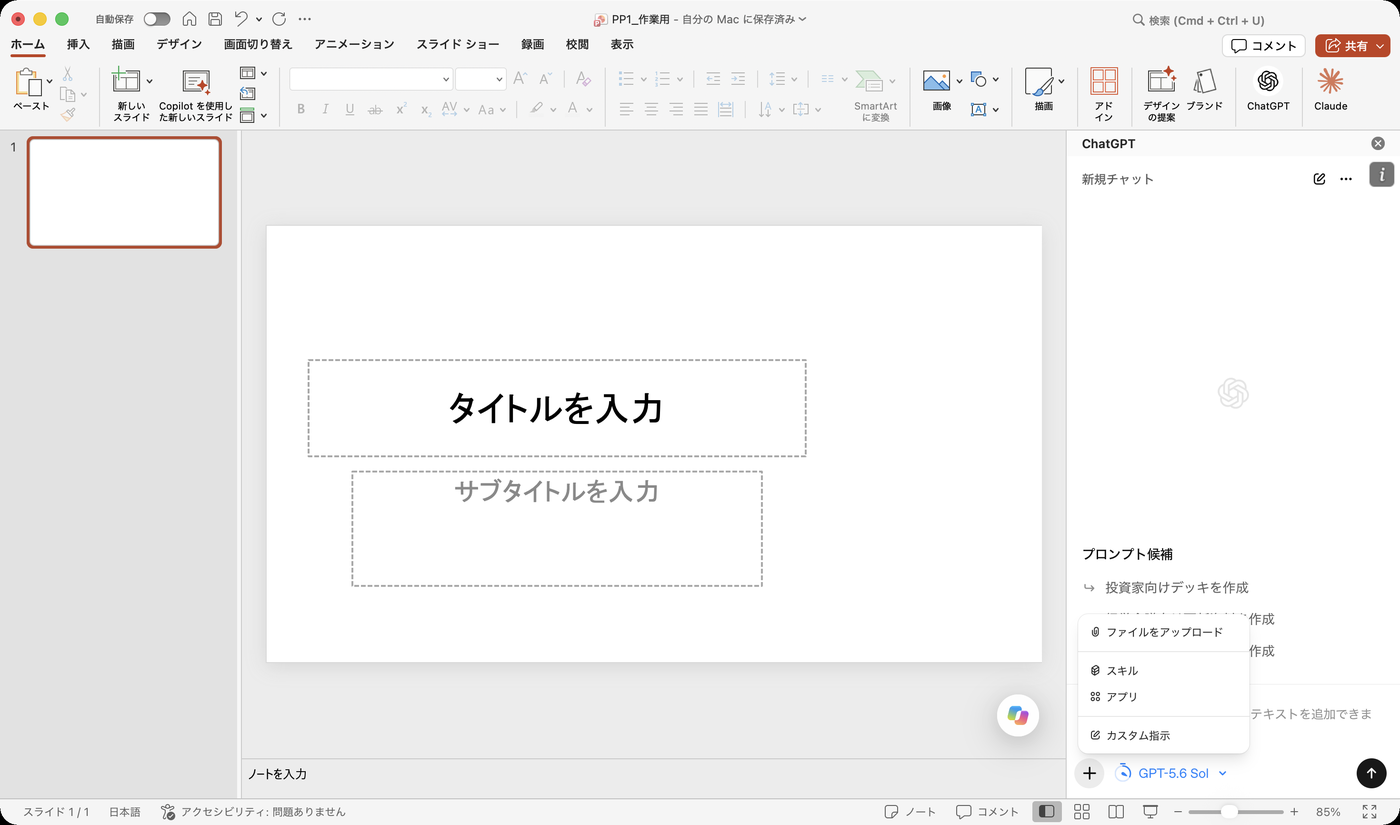This screenshot has height=825, width=1400.
Task: Click the save icon in the title bar
Action: 214,19
